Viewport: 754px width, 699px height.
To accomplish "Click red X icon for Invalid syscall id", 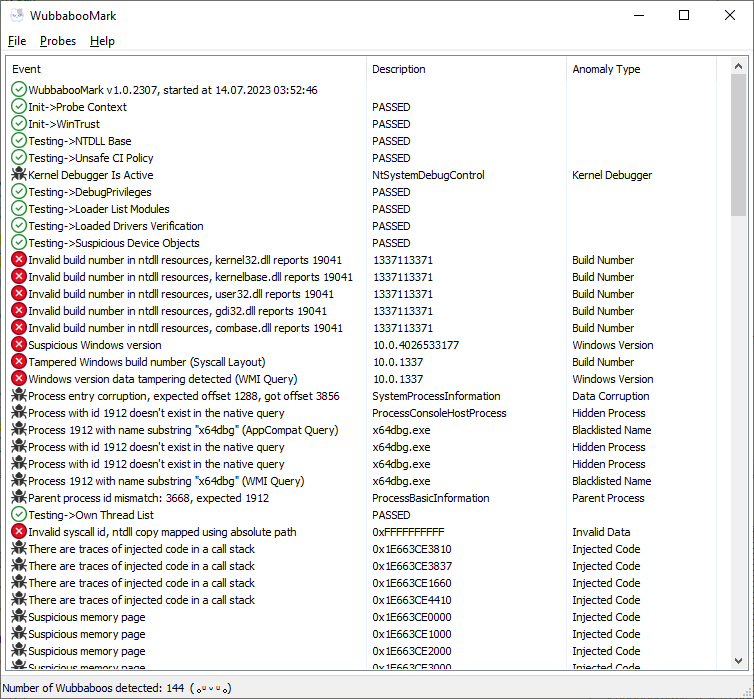I will pyautogui.click(x=19, y=532).
